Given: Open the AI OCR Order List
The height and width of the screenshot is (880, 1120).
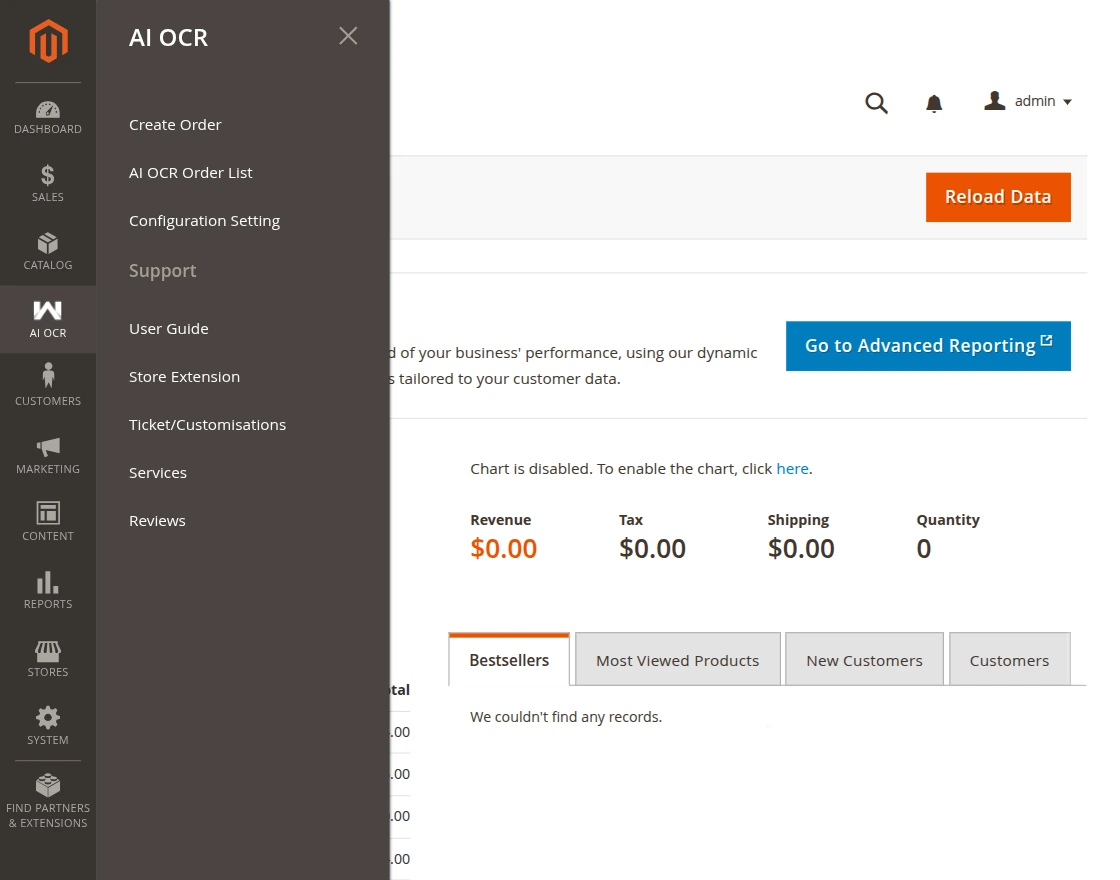Looking at the screenshot, I should (x=190, y=172).
